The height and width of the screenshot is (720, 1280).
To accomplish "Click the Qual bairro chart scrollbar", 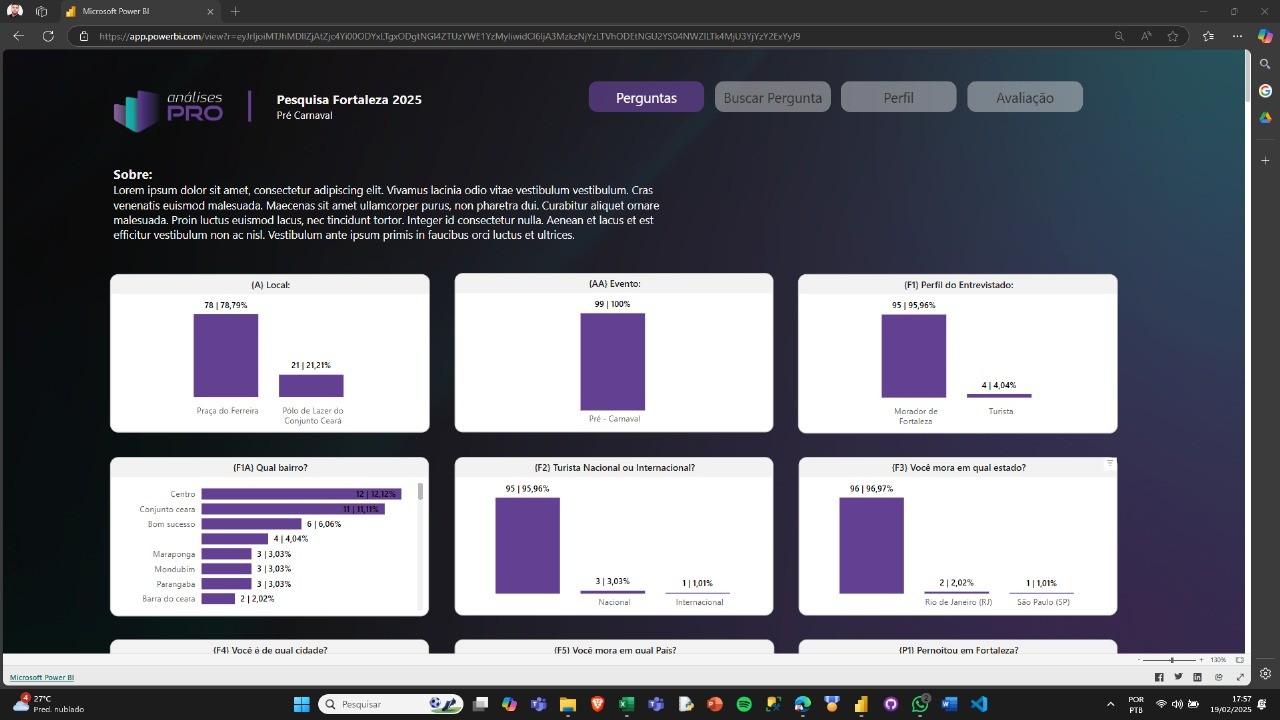I will (x=420, y=492).
